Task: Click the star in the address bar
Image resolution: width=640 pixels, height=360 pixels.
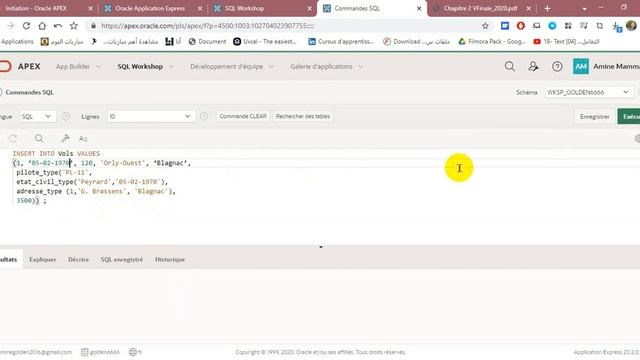Action: [x=485, y=26]
